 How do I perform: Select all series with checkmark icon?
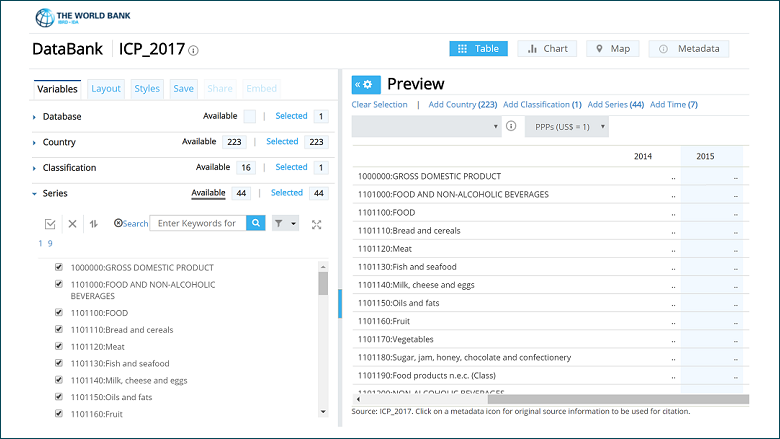pos(50,224)
